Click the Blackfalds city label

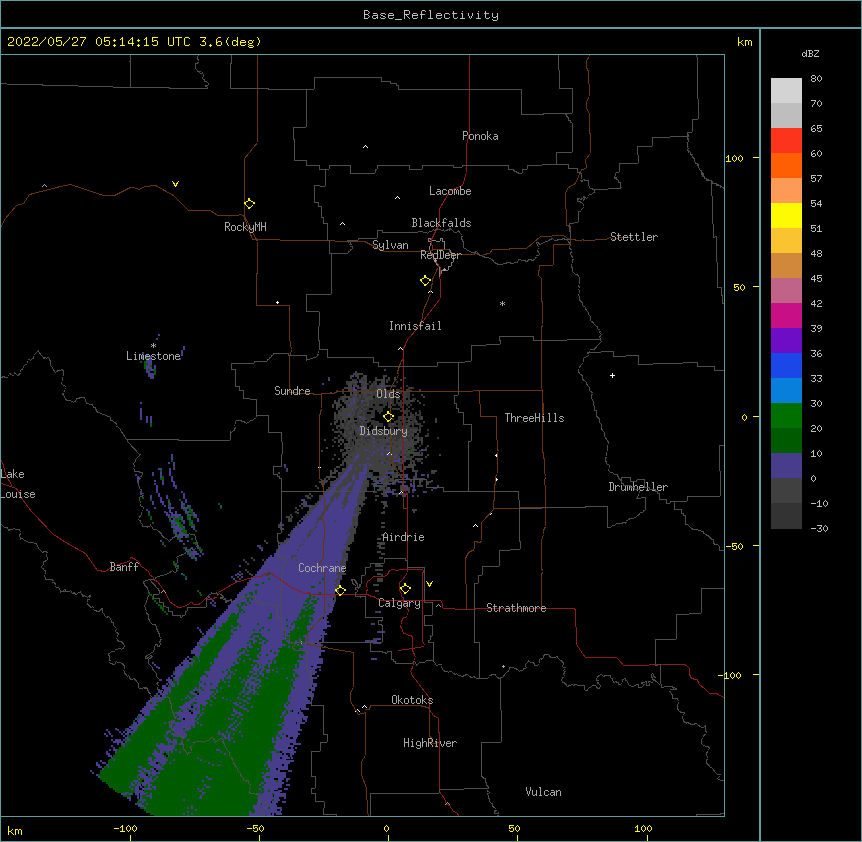441,223
